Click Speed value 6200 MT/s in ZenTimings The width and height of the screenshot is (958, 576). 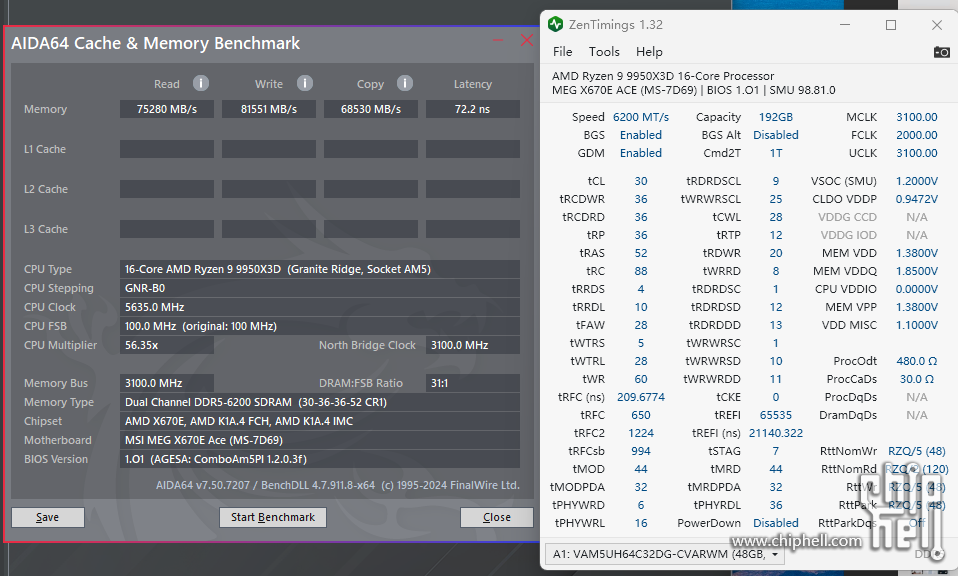(x=641, y=117)
